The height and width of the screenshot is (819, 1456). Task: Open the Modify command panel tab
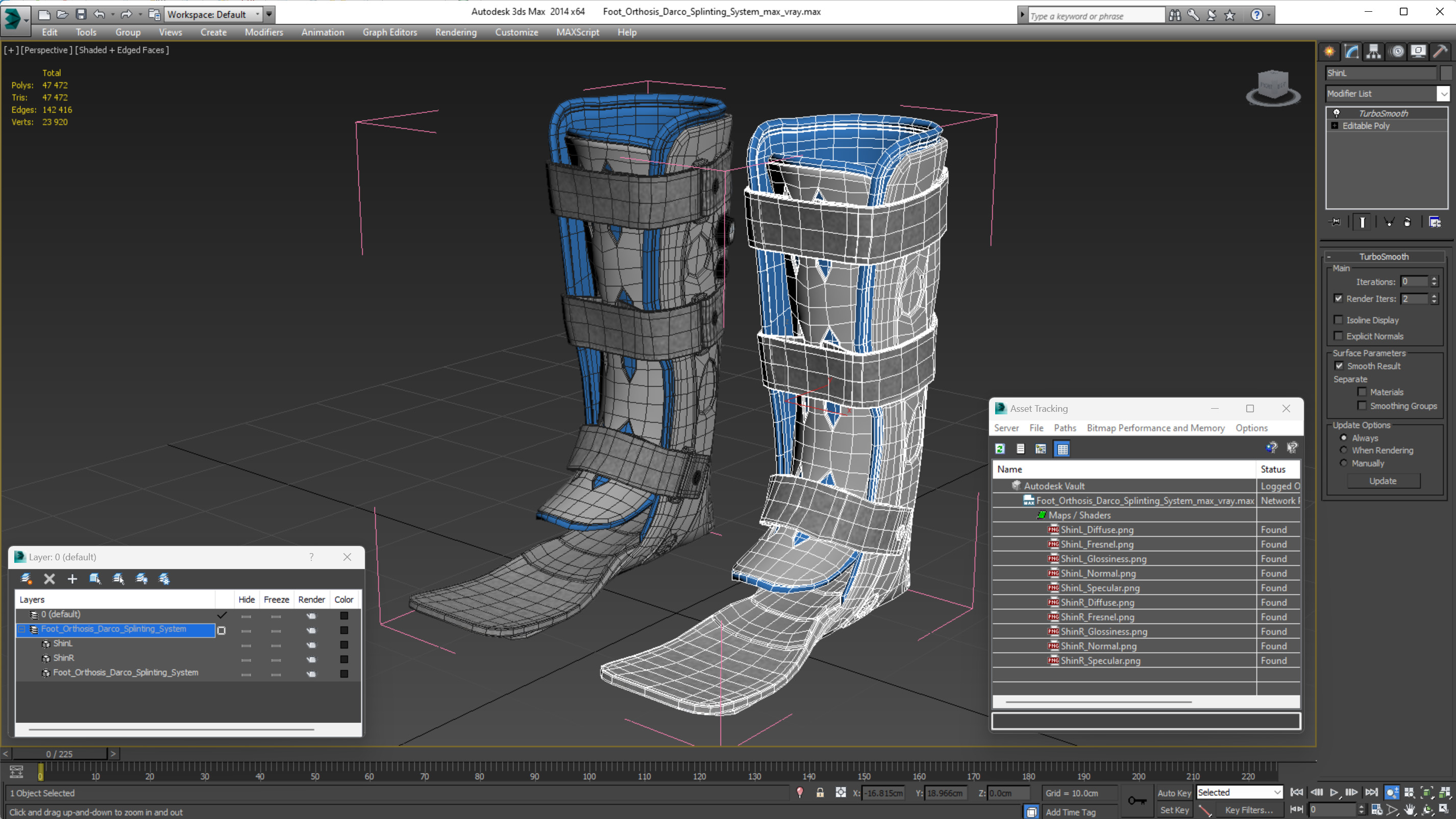(1351, 52)
